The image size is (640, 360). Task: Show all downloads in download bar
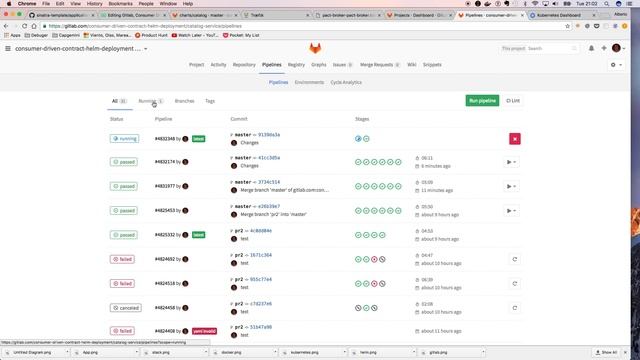click(607, 352)
